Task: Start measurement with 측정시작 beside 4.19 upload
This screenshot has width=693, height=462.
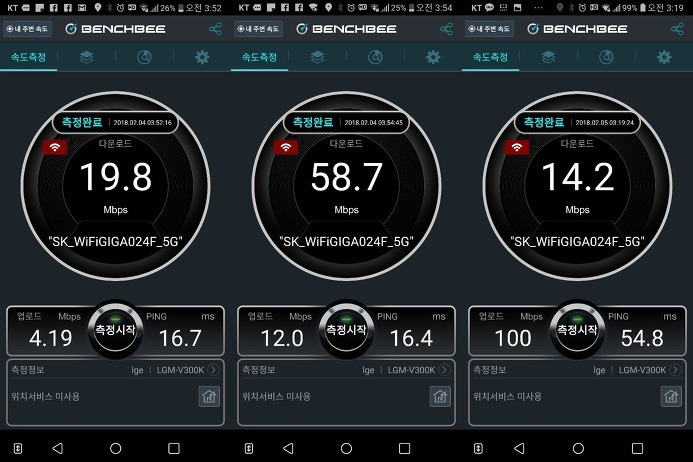Action: [115, 329]
